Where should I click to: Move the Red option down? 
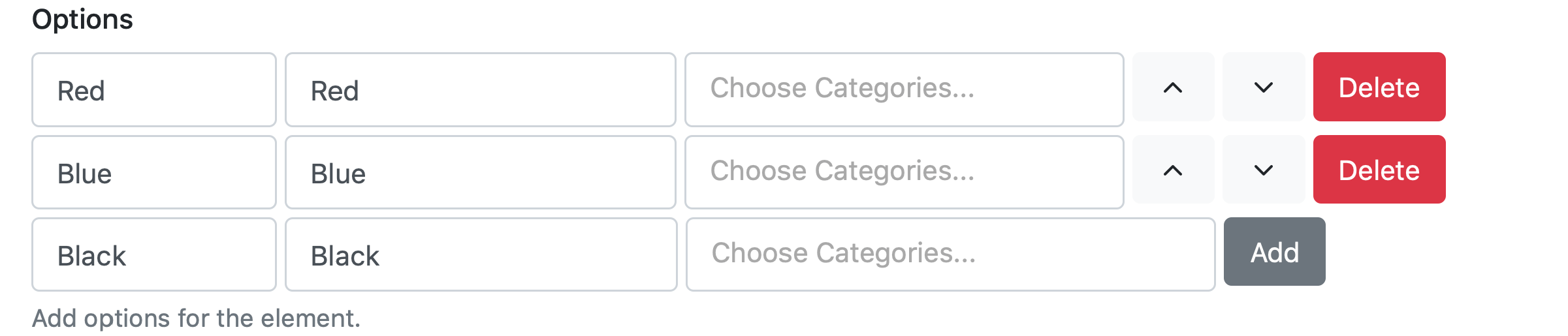[1264, 87]
